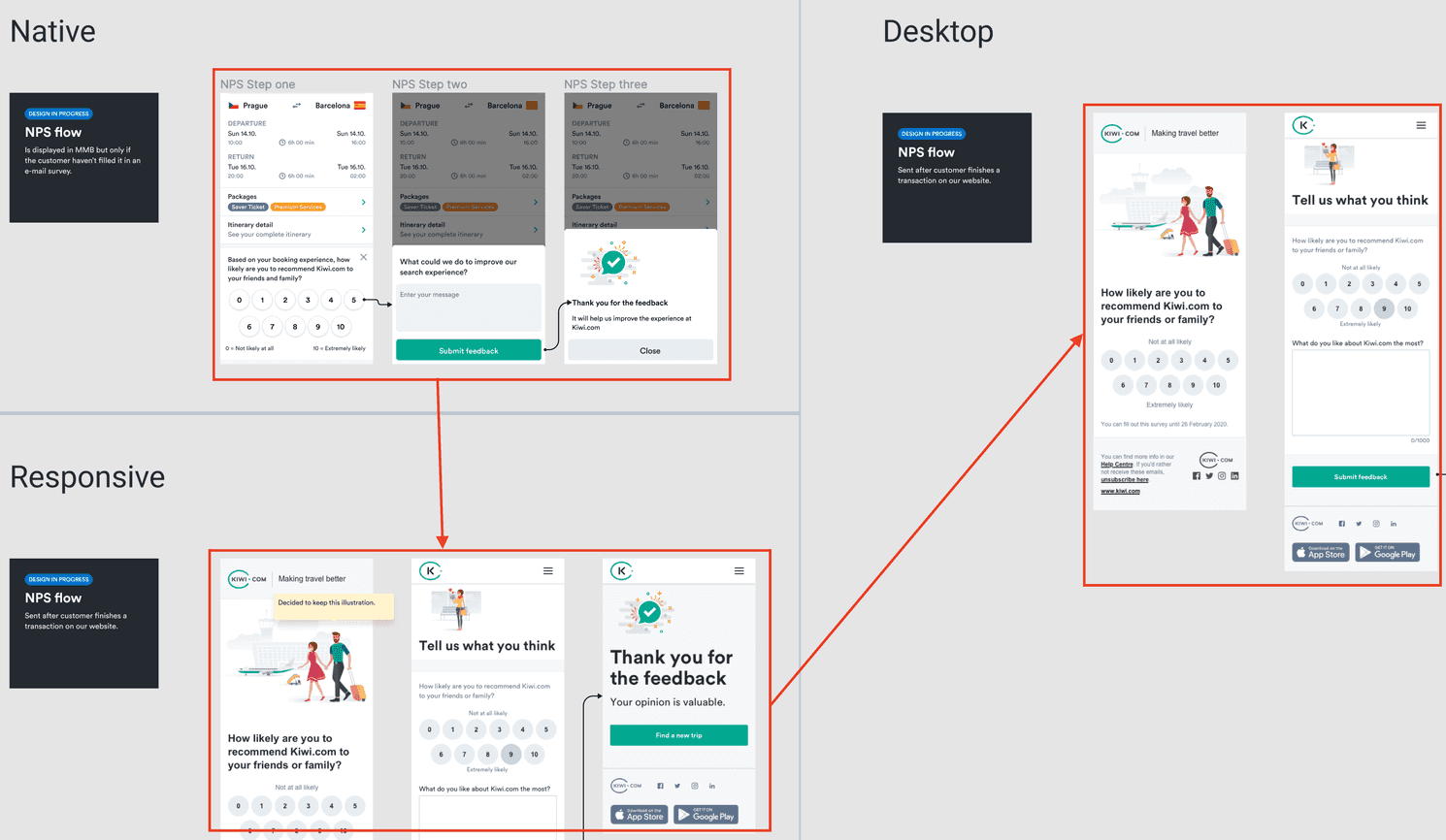Select rating 5 in NPS Step one
1446x840 pixels.
coord(354,301)
